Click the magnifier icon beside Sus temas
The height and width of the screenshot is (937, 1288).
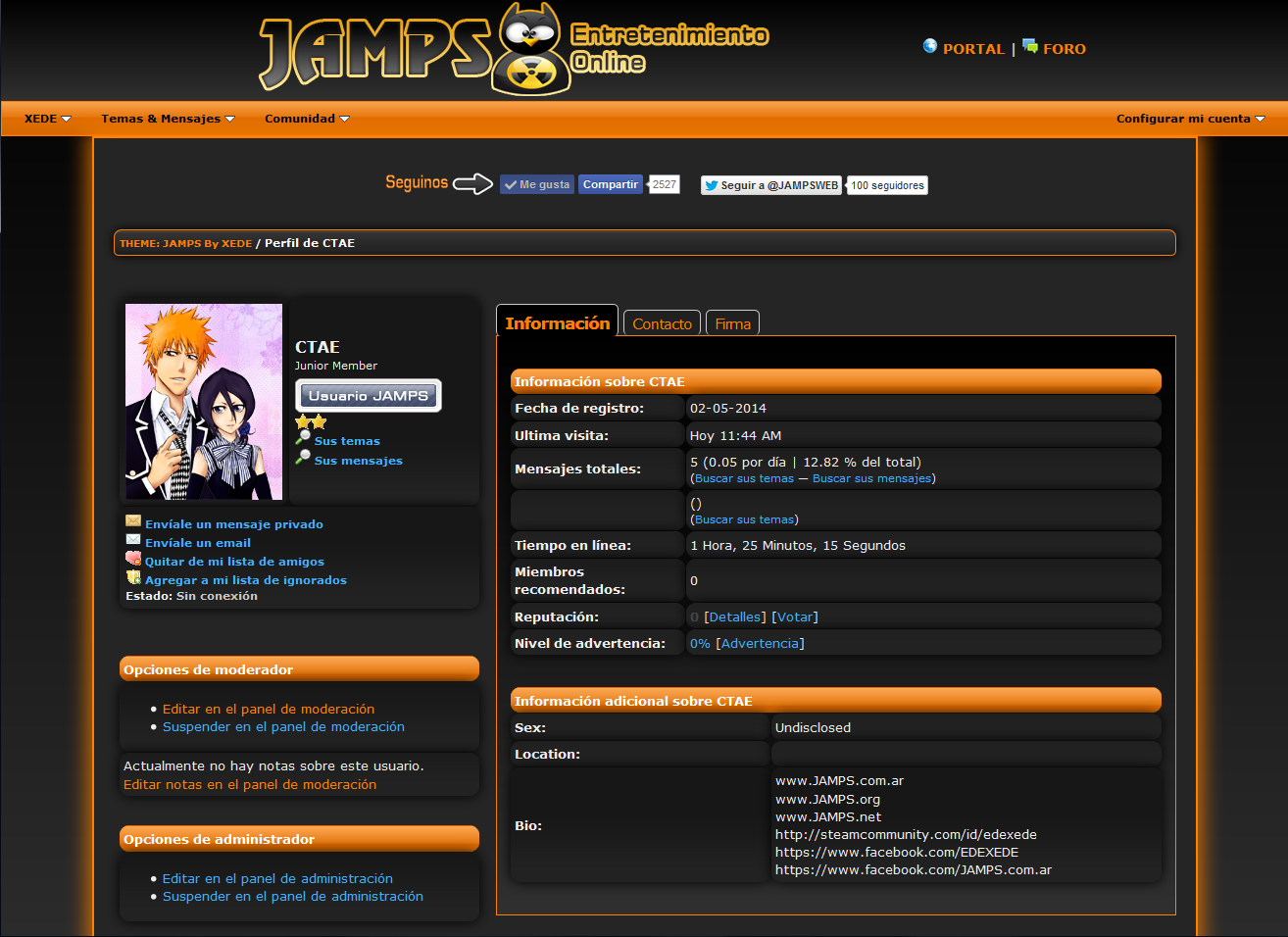coord(304,438)
